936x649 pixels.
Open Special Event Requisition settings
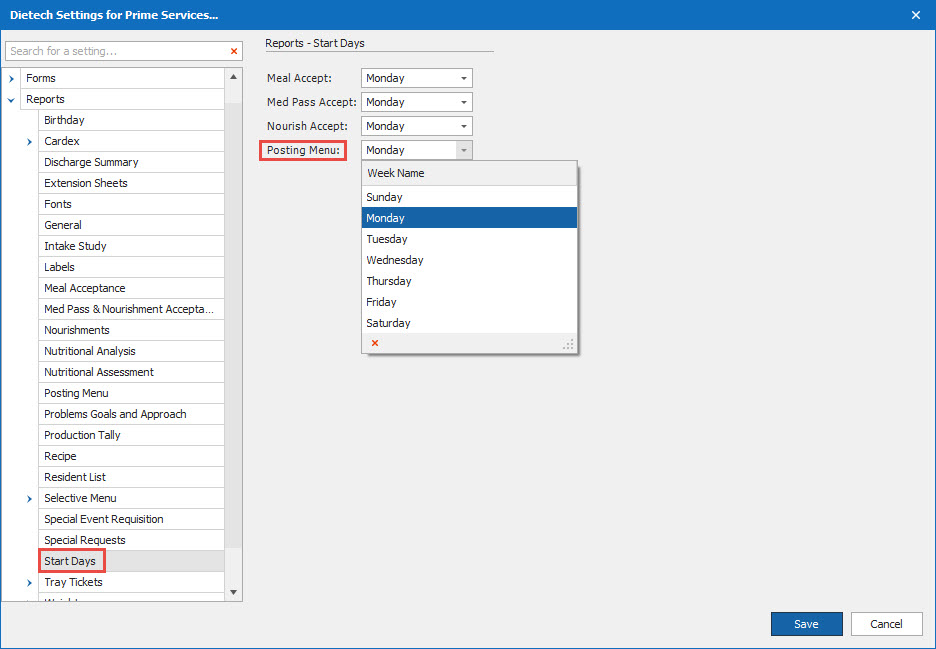(131, 519)
